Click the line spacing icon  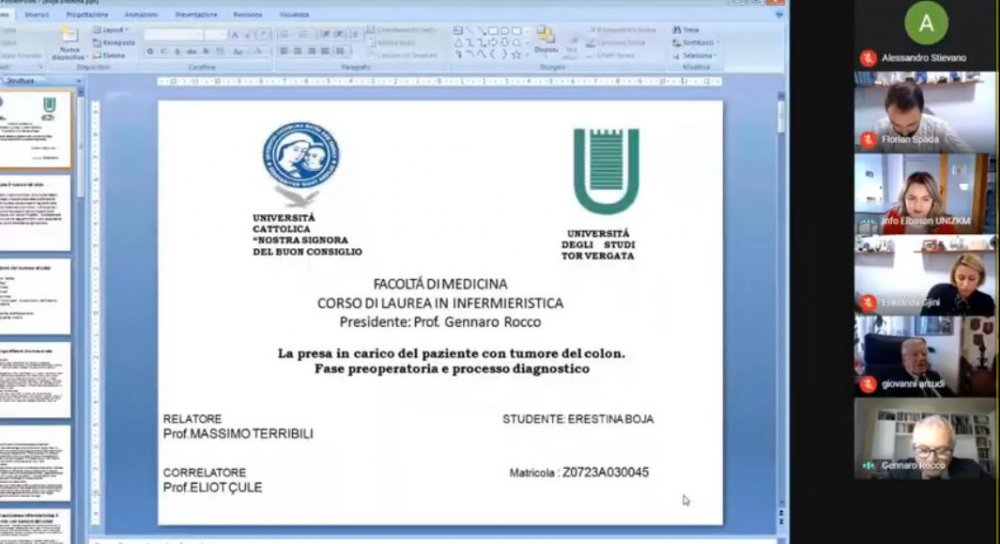(355, 34)
